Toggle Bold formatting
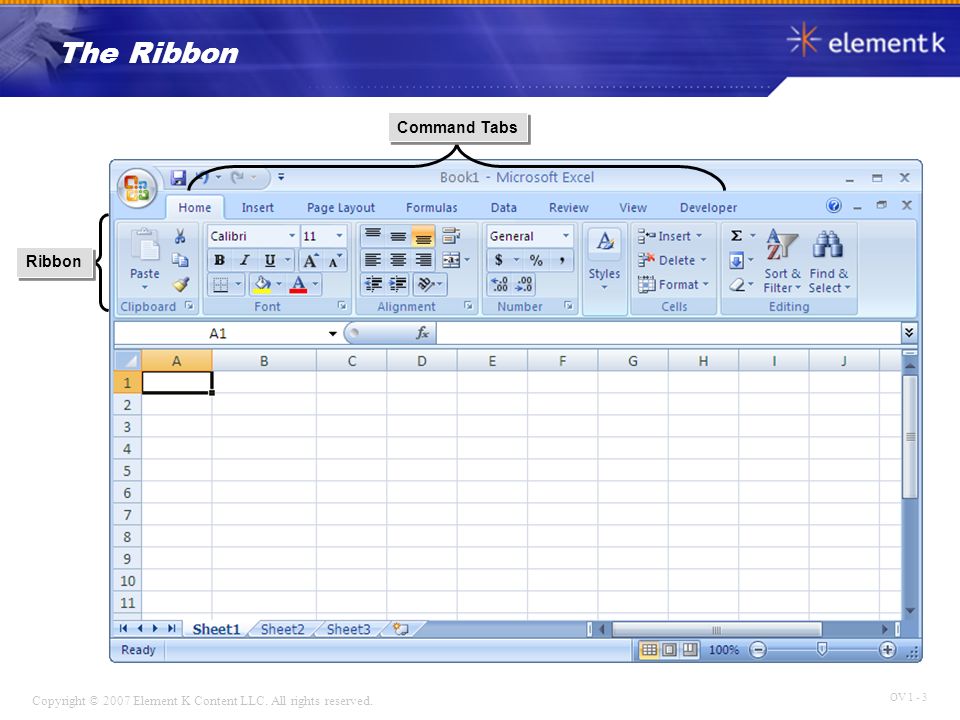Image resolution: width=960 pixels, height=720 pixels. [x=219, y=261]
